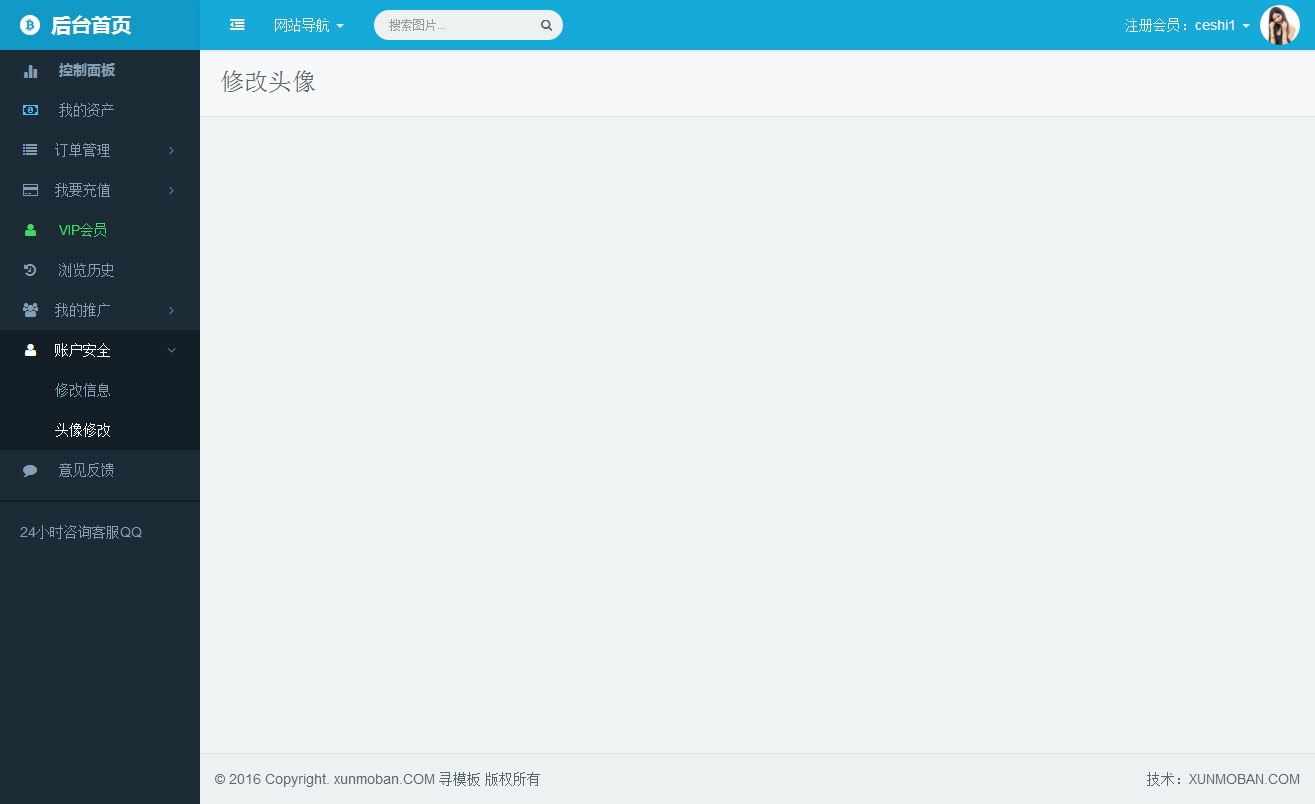Open the 网站导航 dropdown menu
The height and width of the screenshot is (804, 1315).
coord(309,25)
